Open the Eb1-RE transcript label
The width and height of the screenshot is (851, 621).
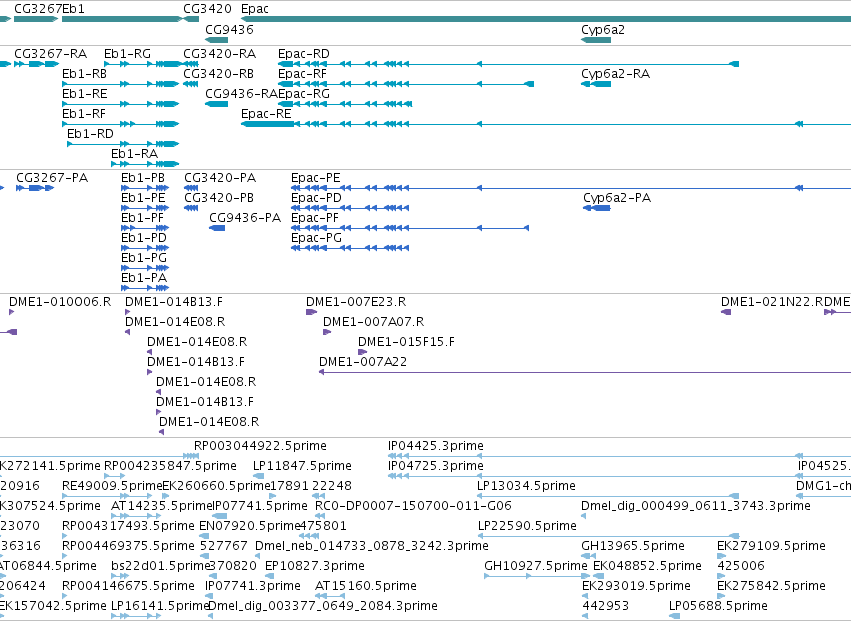[85, 94]
